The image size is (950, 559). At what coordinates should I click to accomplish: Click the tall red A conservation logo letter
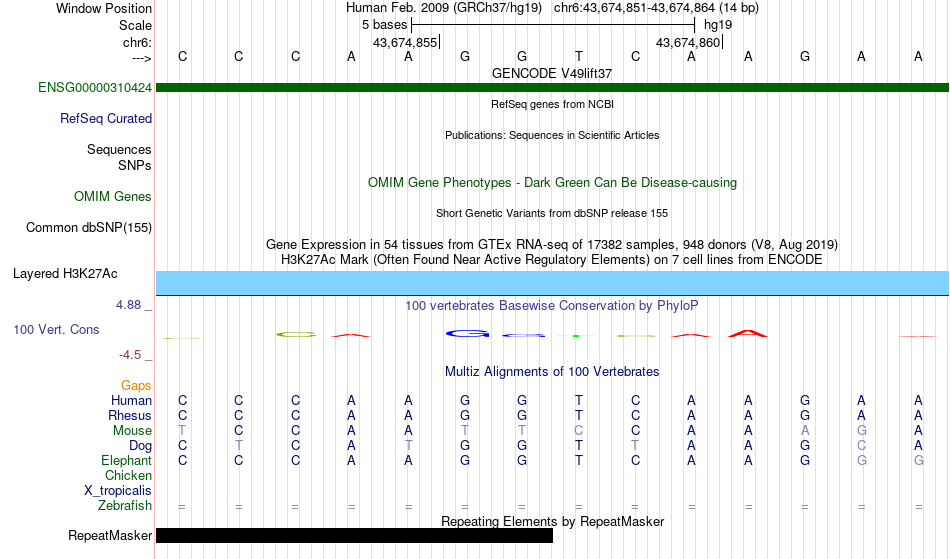click(748, 334)
